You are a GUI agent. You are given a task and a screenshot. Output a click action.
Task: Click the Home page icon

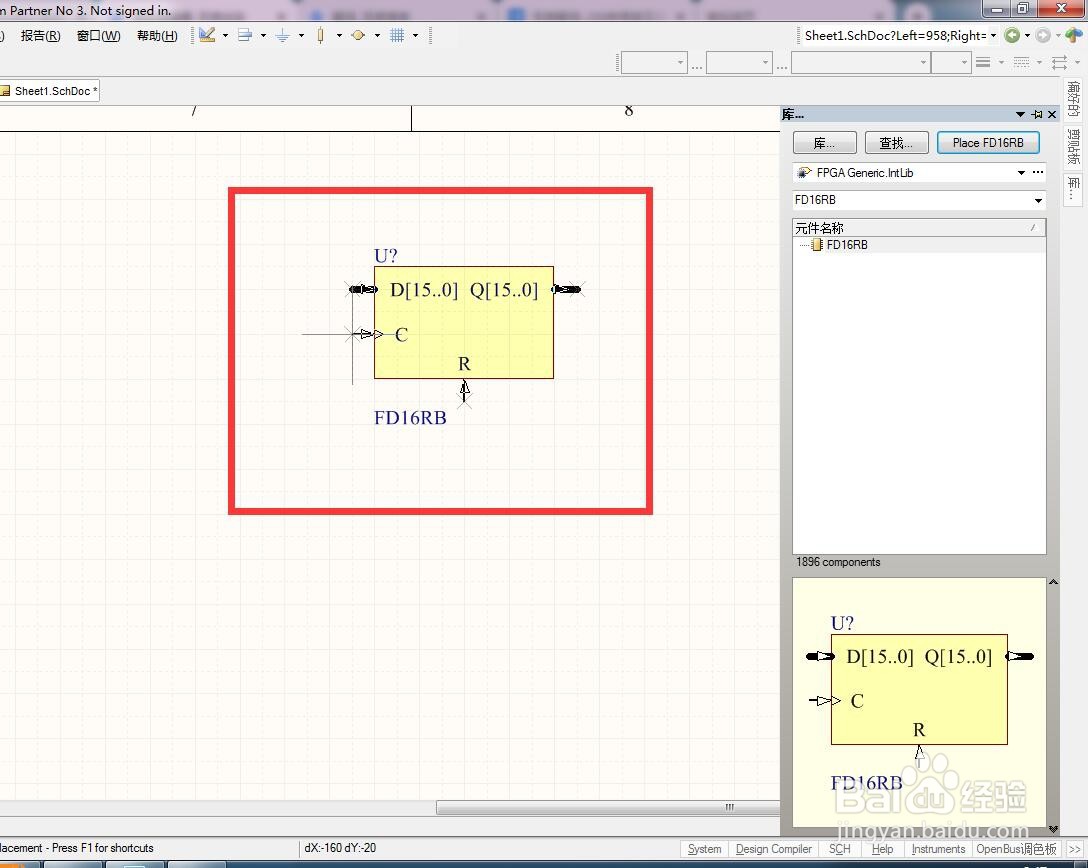click(x=1074, y=35)
